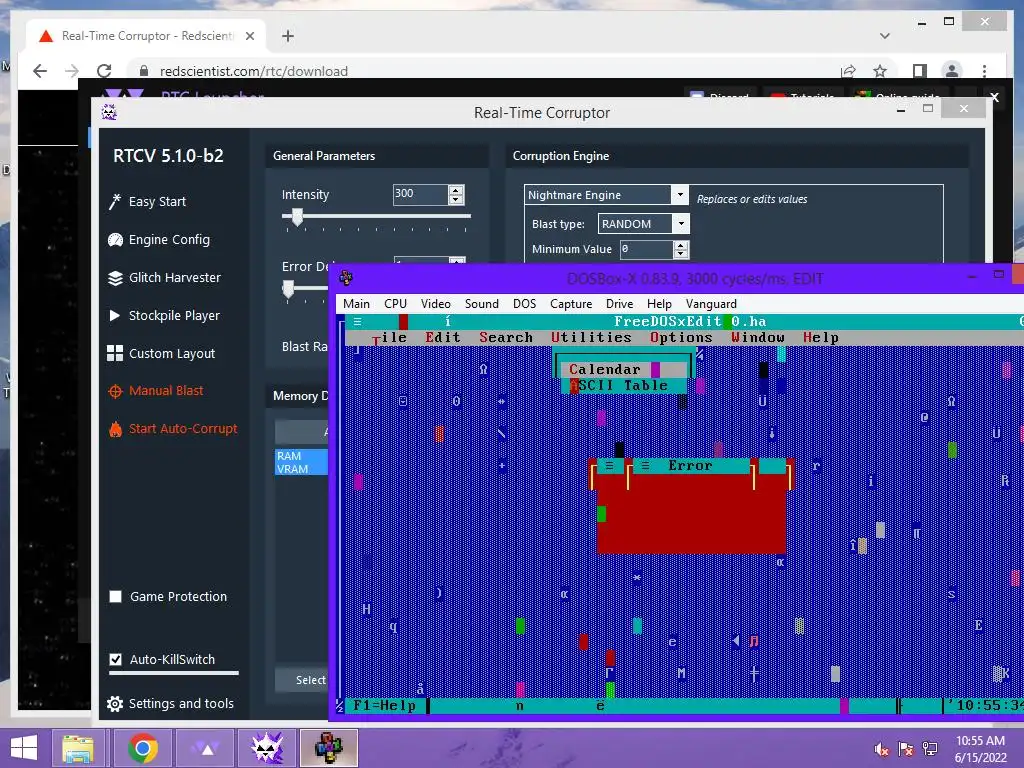Image resolution: width=1024 pixels, height=768 pixels.
Task: Click Action Center flag tray icon
Action: (906, 749)
